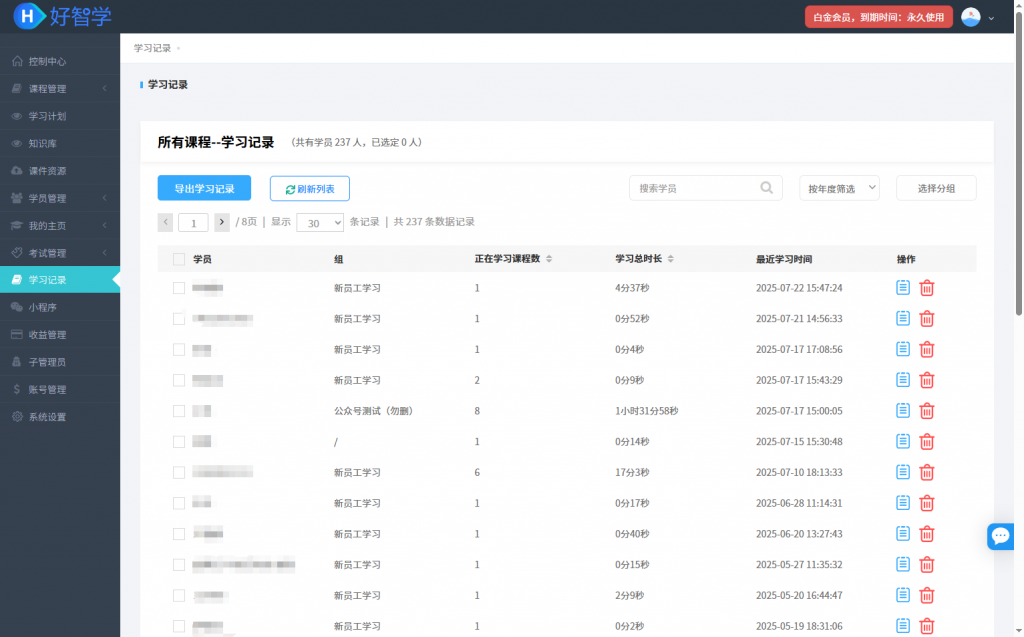1024x637 pixels.
Task: Toggle the select-all checkbox in table header
Action: (179, 259)
